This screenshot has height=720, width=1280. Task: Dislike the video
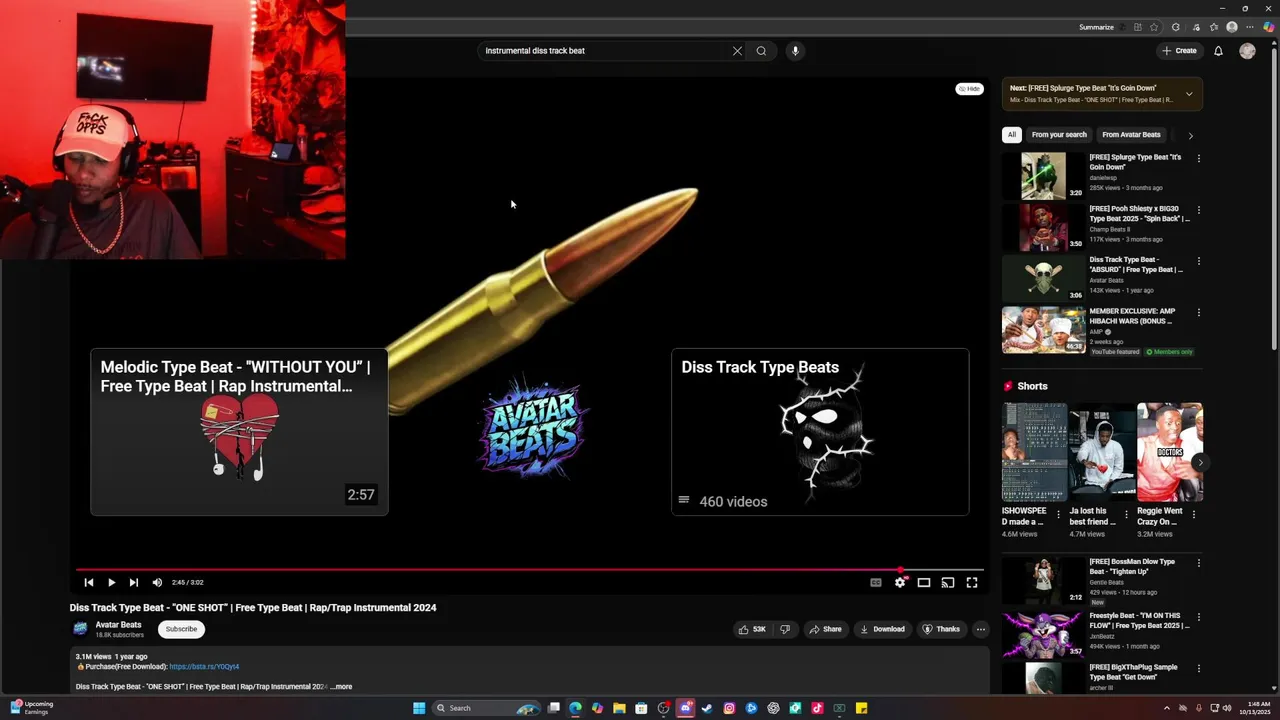tap(785, 629)
